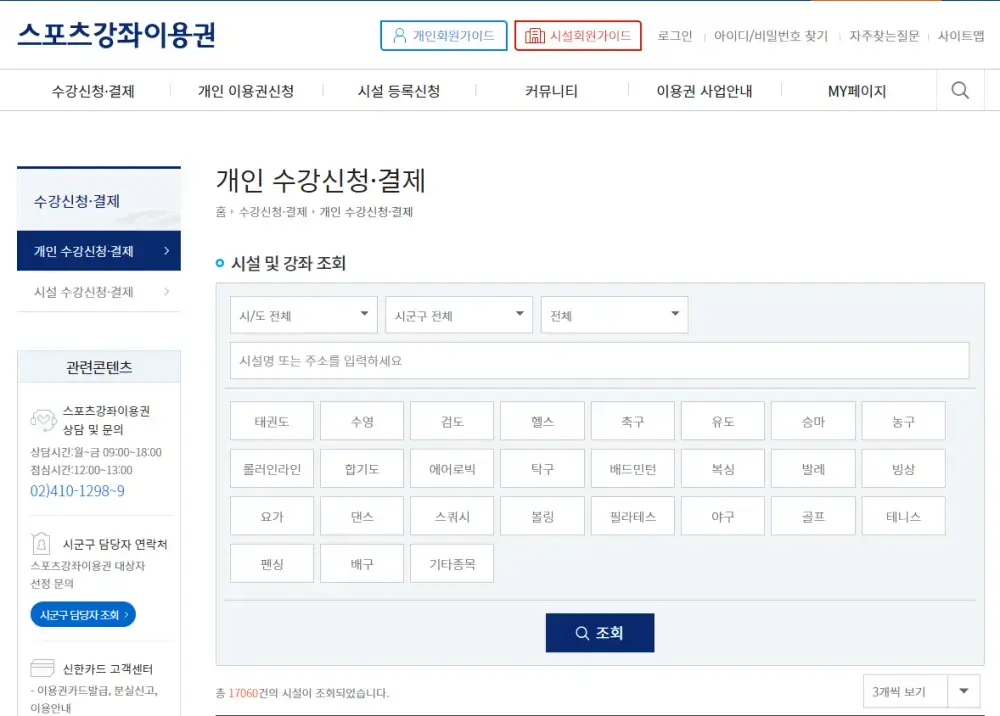Open the 3개씩 보기 display dropdown
Viewport: 1000px width, 716px height.
pos(919,690)
